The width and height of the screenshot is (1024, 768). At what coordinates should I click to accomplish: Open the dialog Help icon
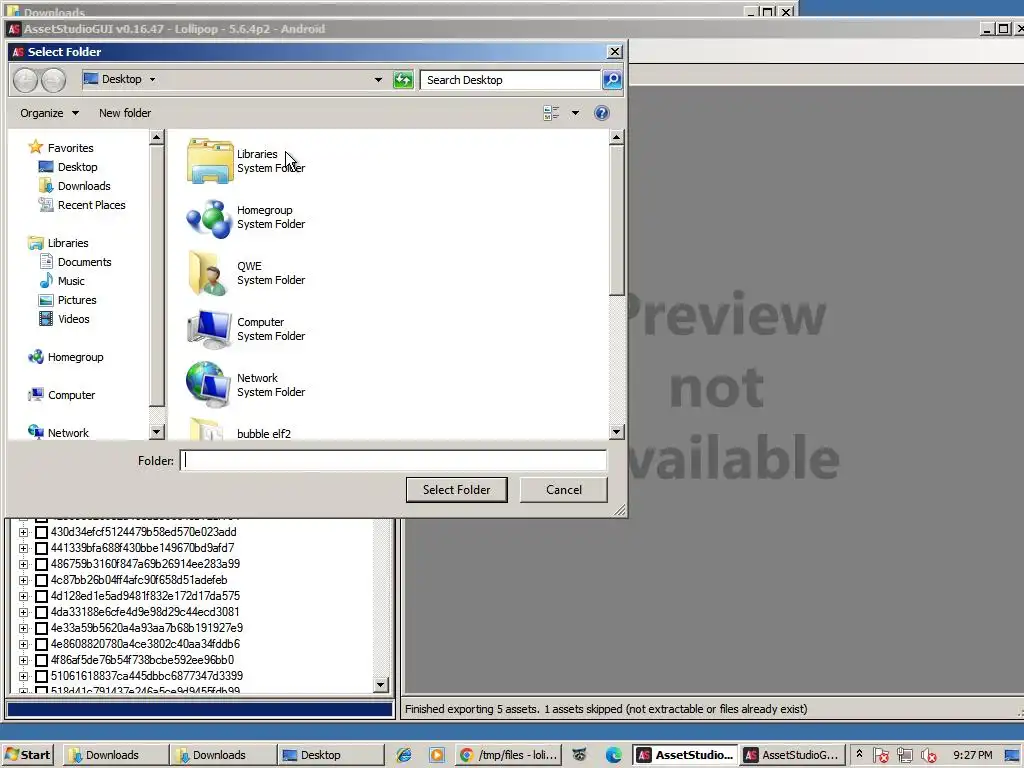[601, 113]
